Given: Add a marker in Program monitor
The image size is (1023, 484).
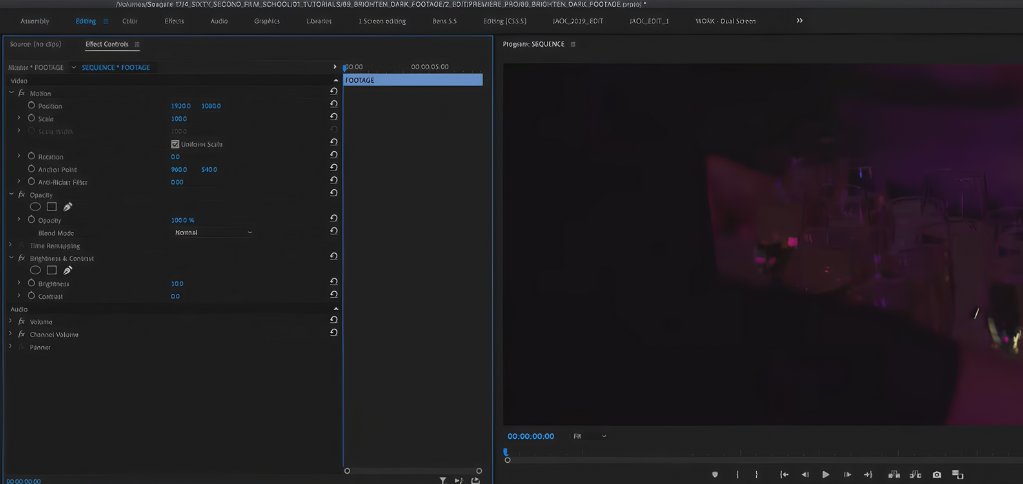Looking at the screenshot, I should pyautogui.click(x=714, y=475).
